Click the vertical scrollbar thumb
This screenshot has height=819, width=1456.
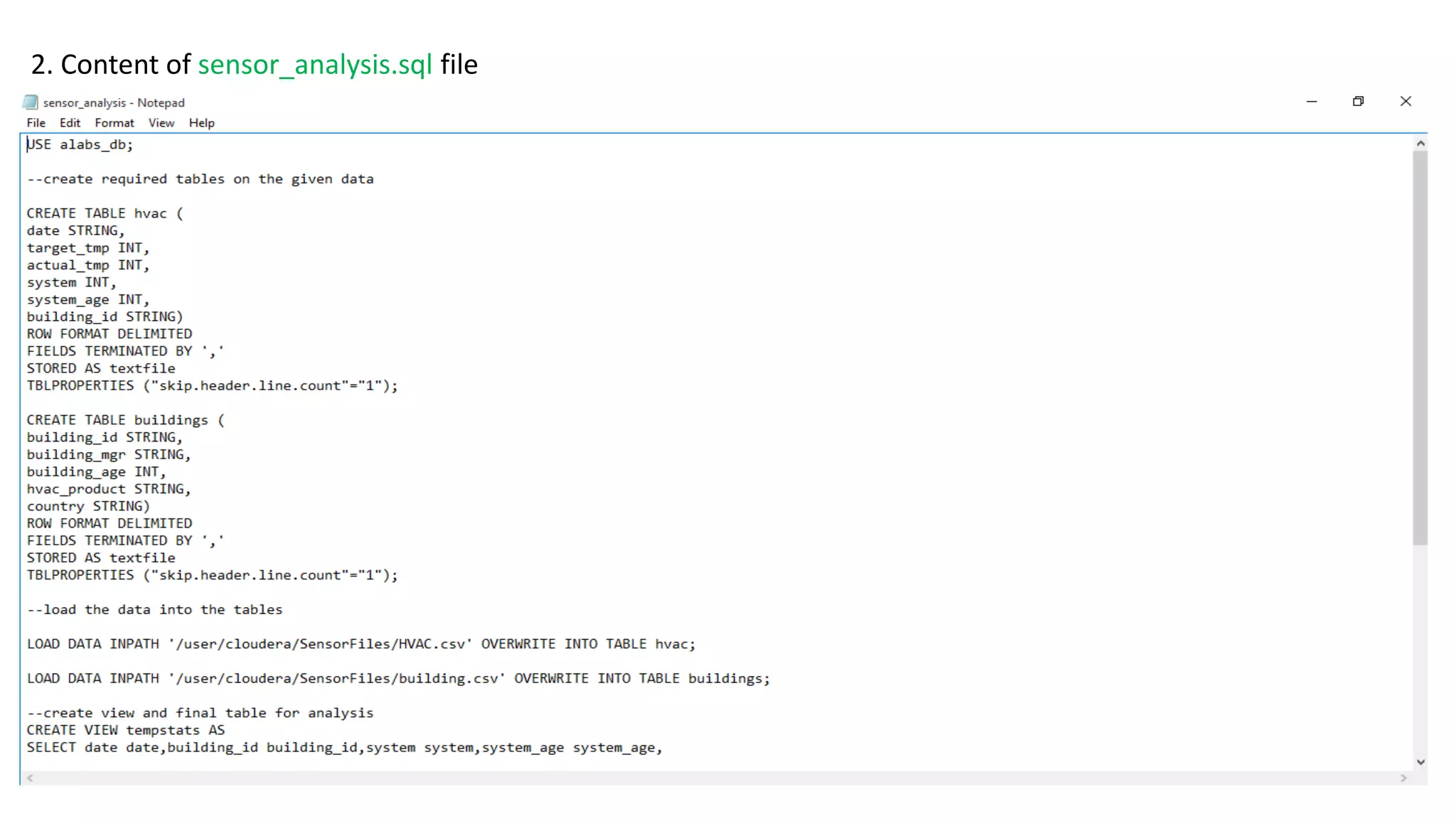click(x=1420, y=348)
